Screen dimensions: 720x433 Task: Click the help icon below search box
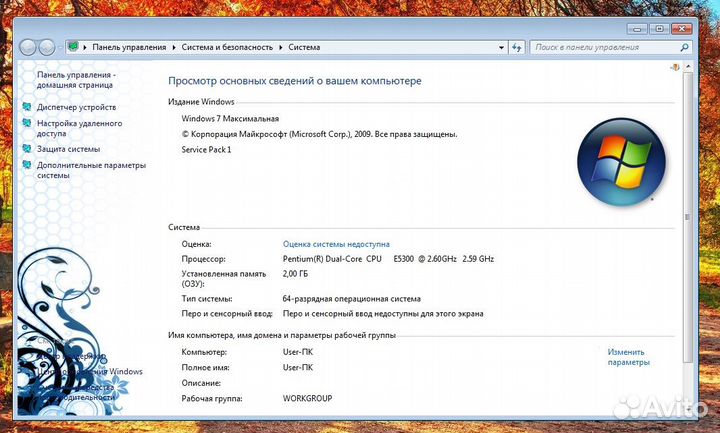[676, 68]
